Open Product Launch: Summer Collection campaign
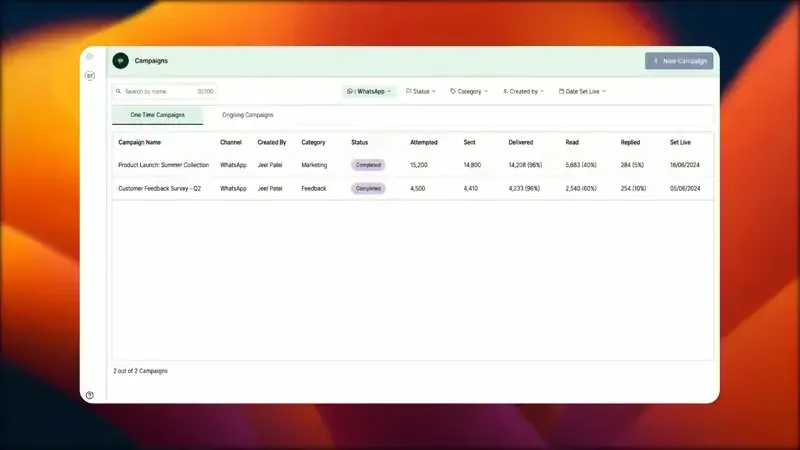 pyautogui.click(x=163, y=165)
